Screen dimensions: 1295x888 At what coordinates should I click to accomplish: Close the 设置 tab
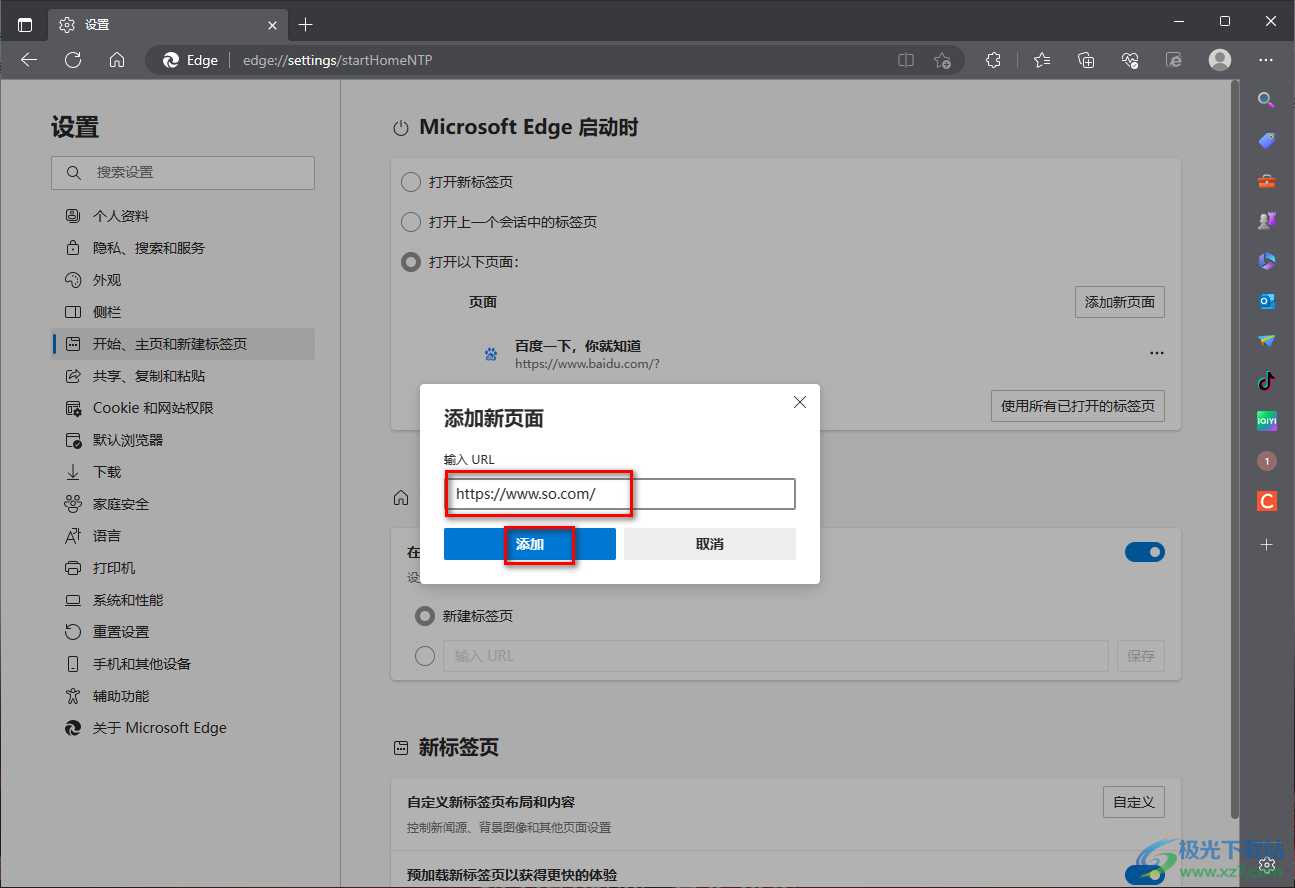click(272, 24)
